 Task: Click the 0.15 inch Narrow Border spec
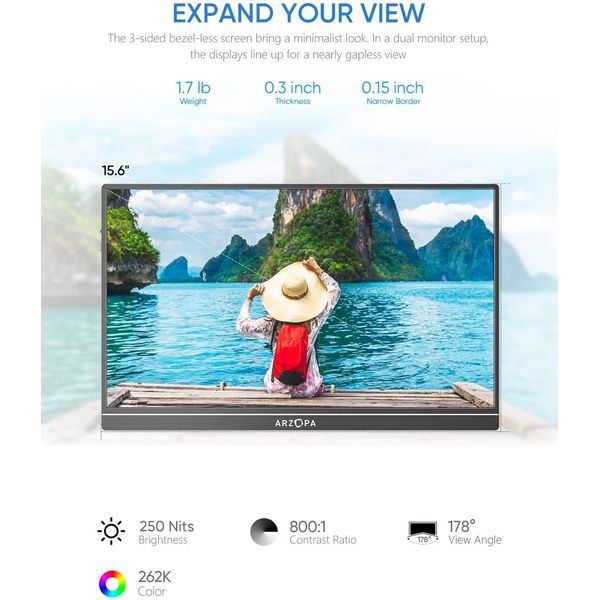pyautogui.click(x=393, y=92)
